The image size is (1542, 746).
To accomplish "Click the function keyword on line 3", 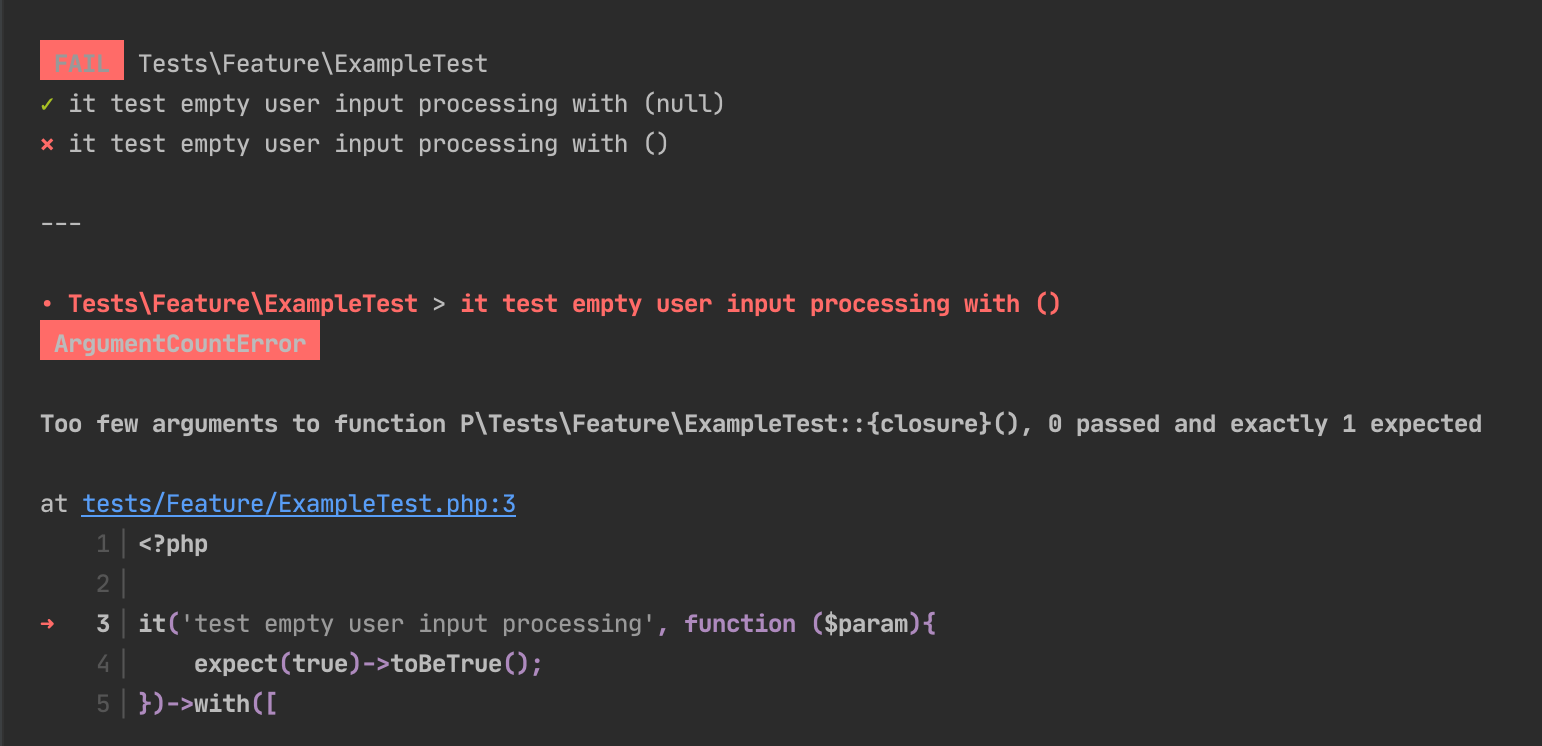I will (740, 624).
